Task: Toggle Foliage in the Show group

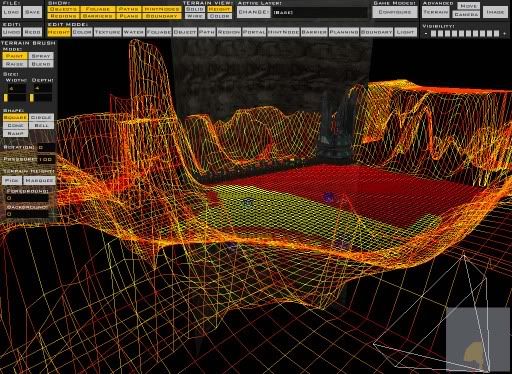Action: pos(98,9)
